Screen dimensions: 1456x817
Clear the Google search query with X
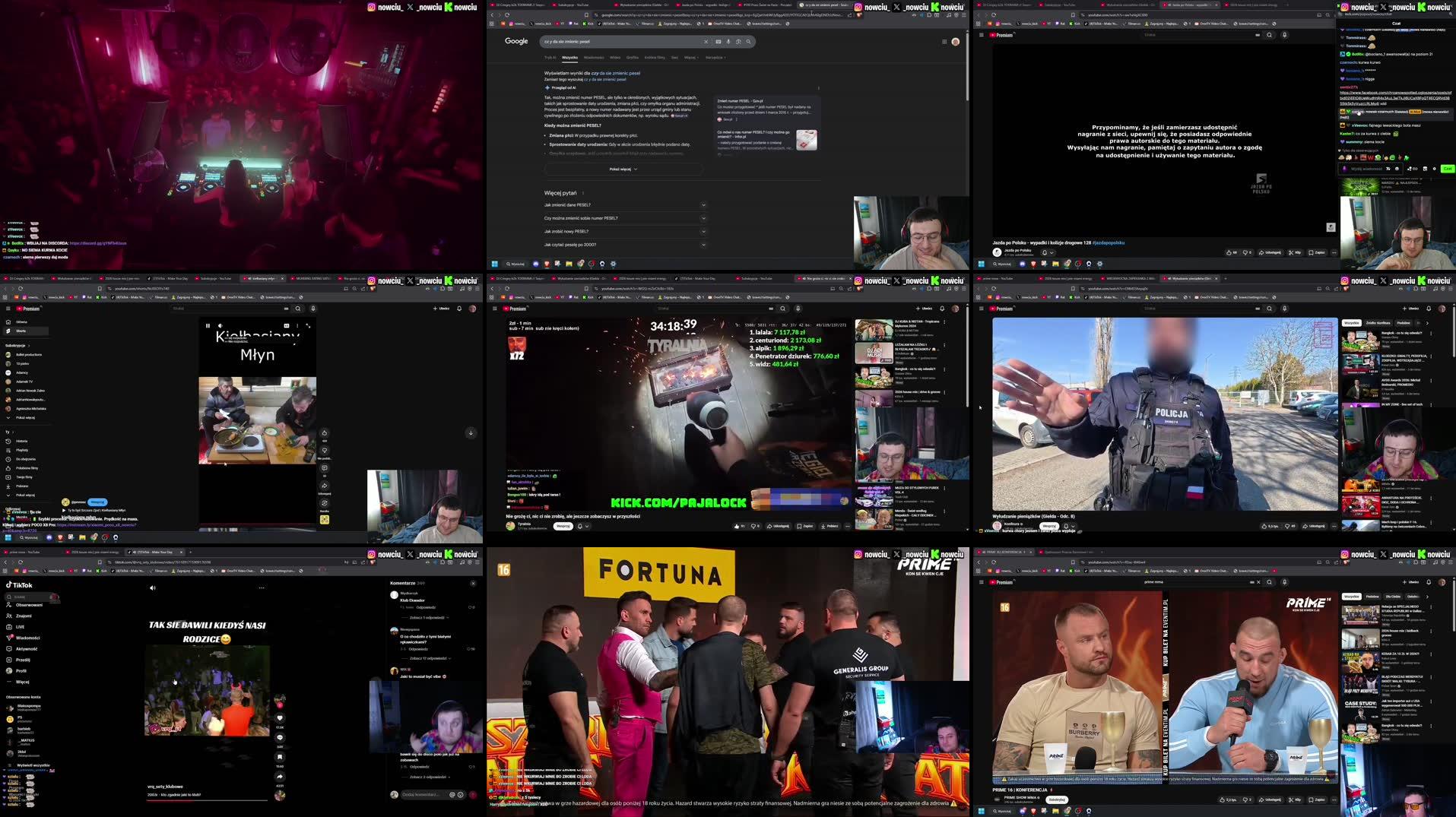point(706,42)
